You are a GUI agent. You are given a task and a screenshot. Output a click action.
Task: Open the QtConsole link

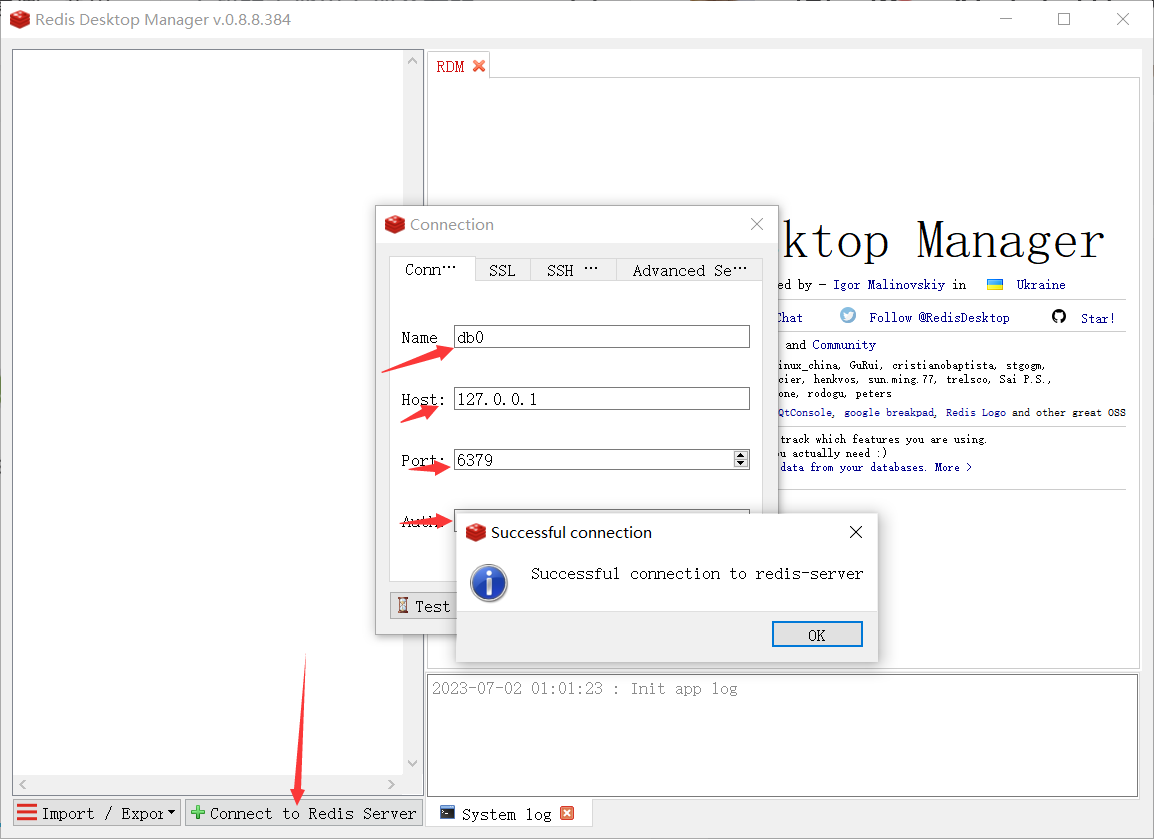click(805, 413)
